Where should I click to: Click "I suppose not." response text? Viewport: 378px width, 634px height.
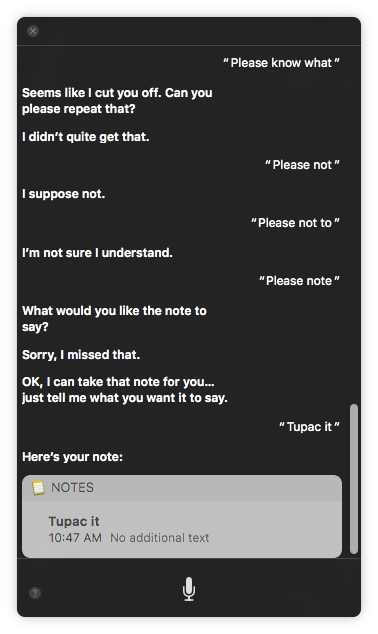[x=64, y=194]
